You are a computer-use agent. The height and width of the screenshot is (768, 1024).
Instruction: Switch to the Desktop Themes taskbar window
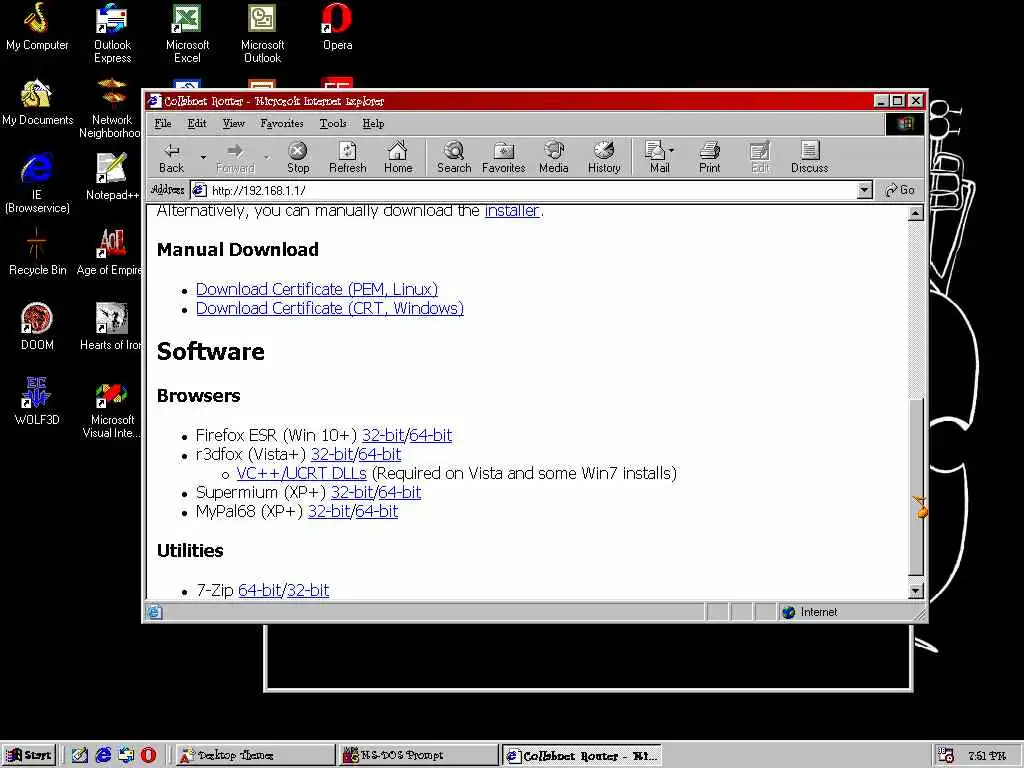[x=255, y=755]
